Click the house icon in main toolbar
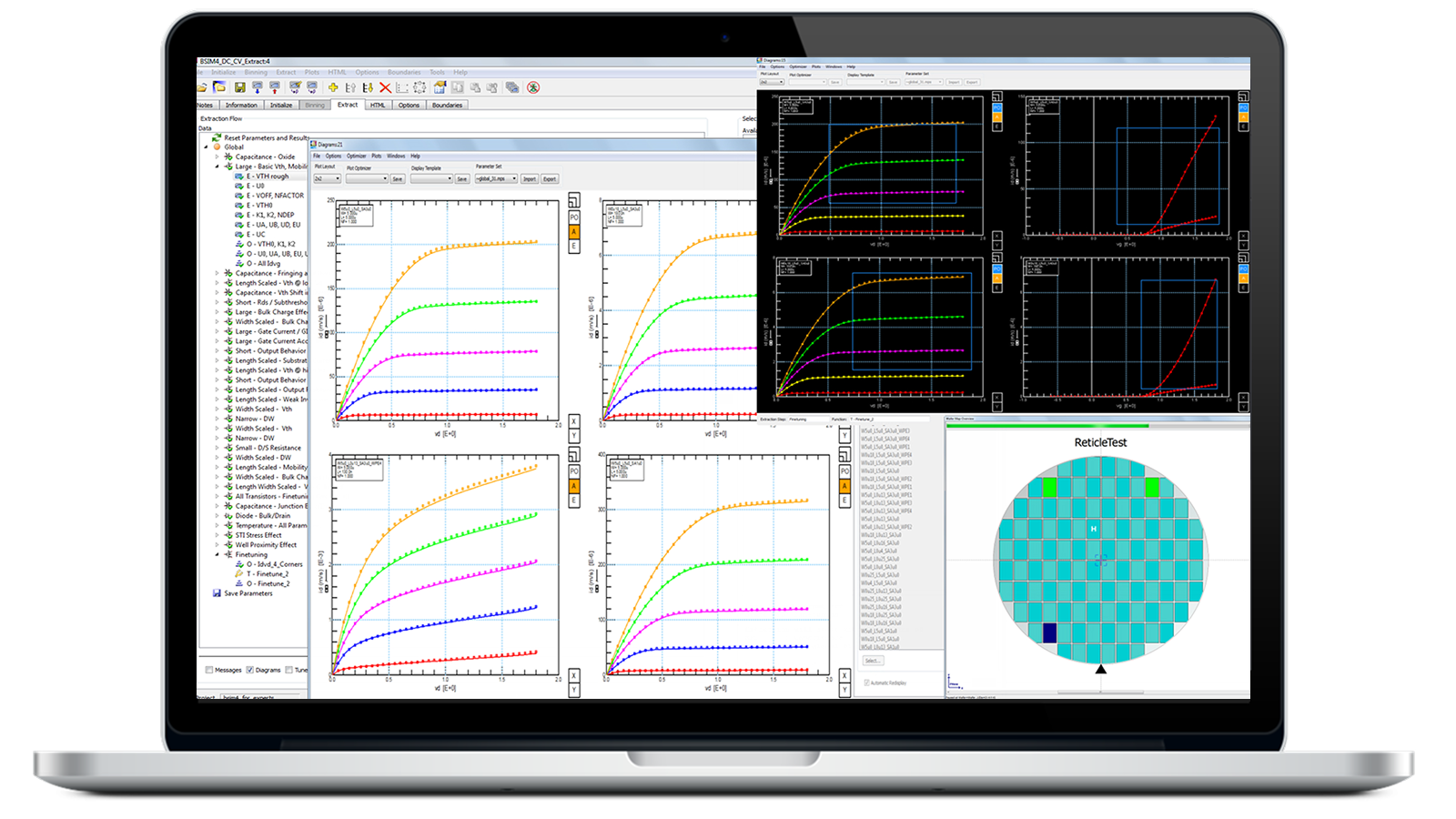 coord(440,87)
